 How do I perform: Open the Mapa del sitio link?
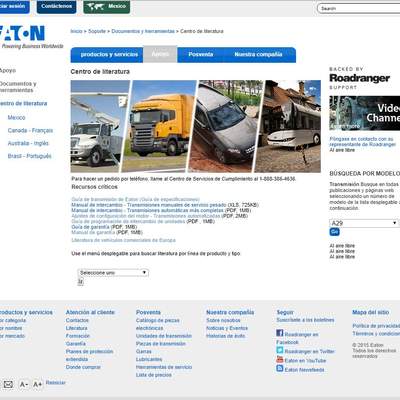coord(371,312)
